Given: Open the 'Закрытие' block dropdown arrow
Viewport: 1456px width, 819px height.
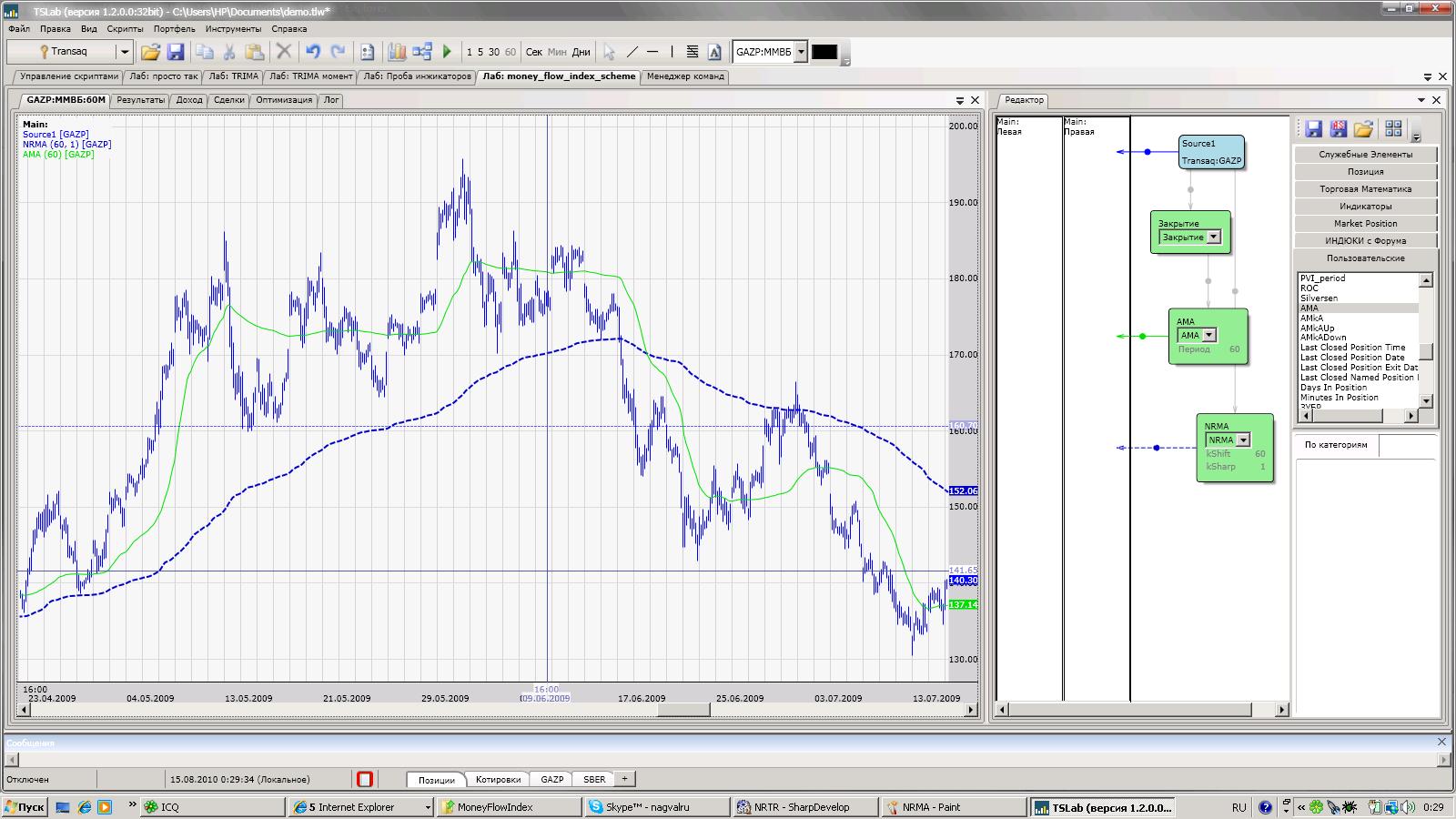Looking at the screenshot, I should [1213, 238].
